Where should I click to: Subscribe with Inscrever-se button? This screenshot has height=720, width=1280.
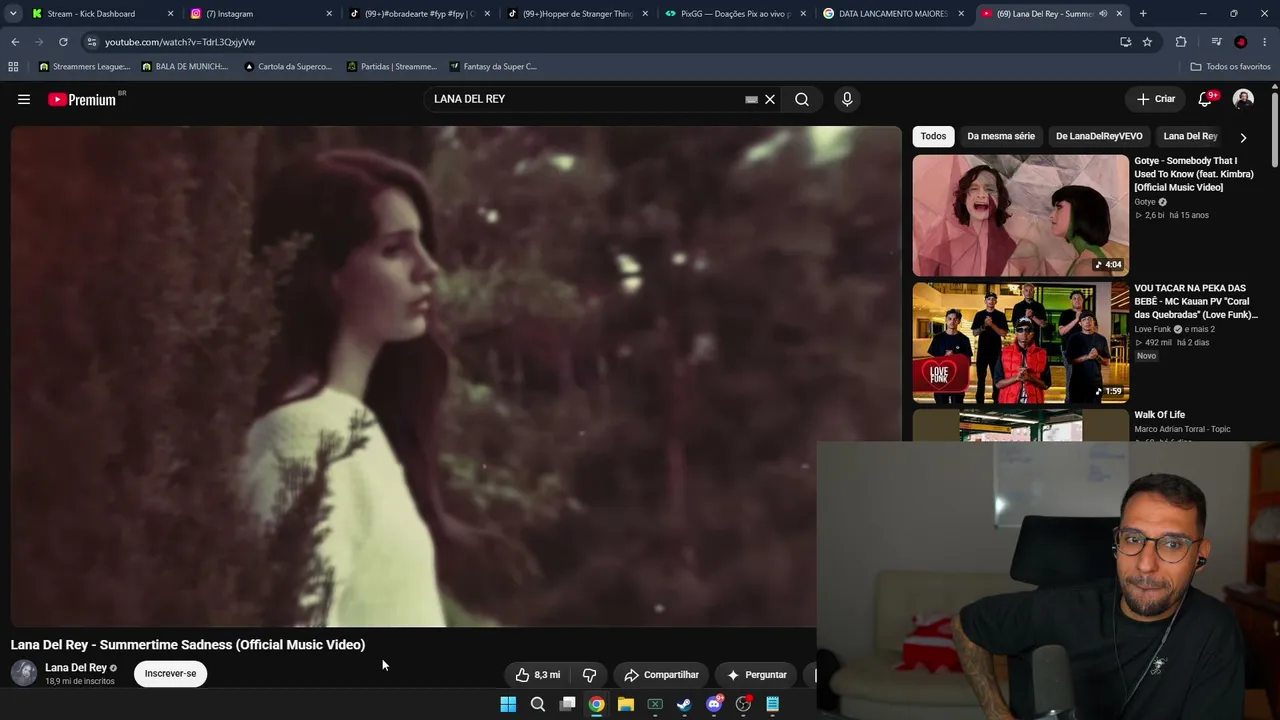170,674
